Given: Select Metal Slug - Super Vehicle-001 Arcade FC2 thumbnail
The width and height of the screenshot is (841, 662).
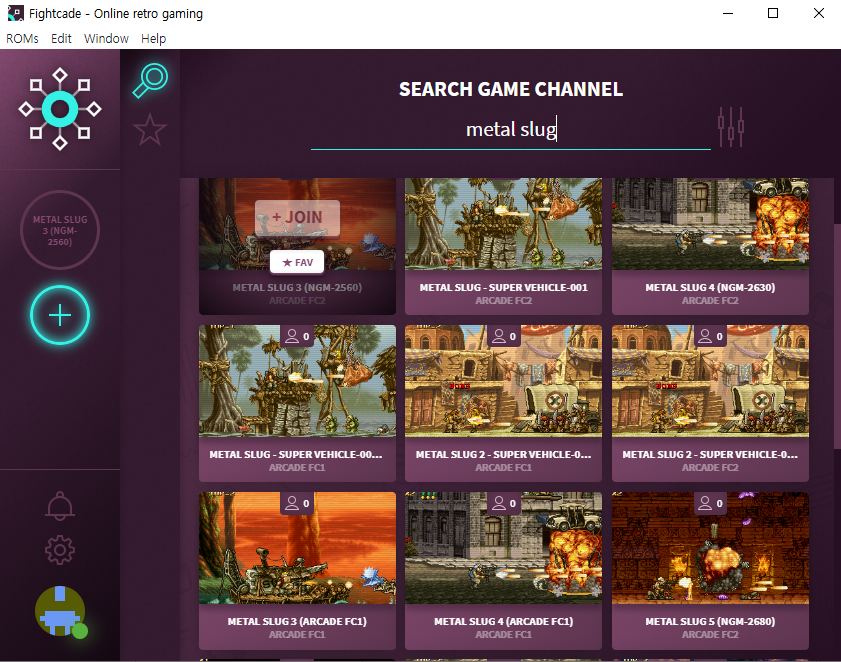Looking at the screenshot, I should [x=503, y=224].
